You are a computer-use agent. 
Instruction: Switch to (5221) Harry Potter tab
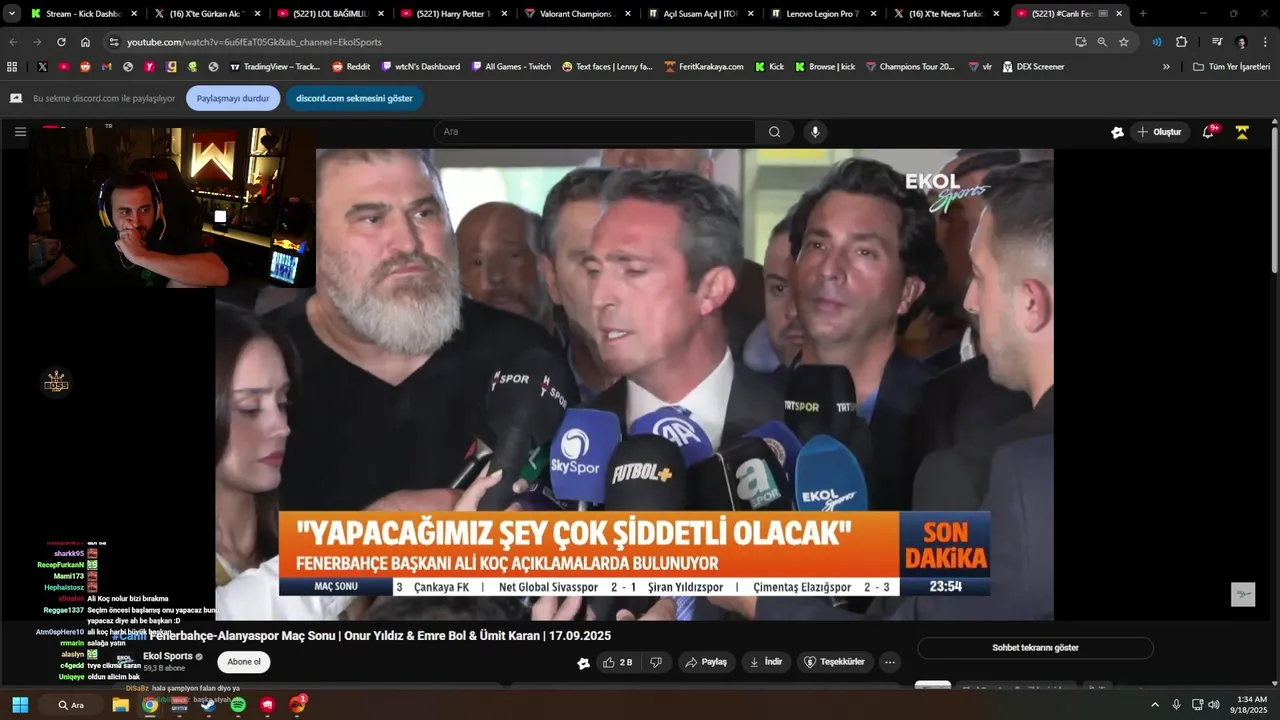coord(452,14)
